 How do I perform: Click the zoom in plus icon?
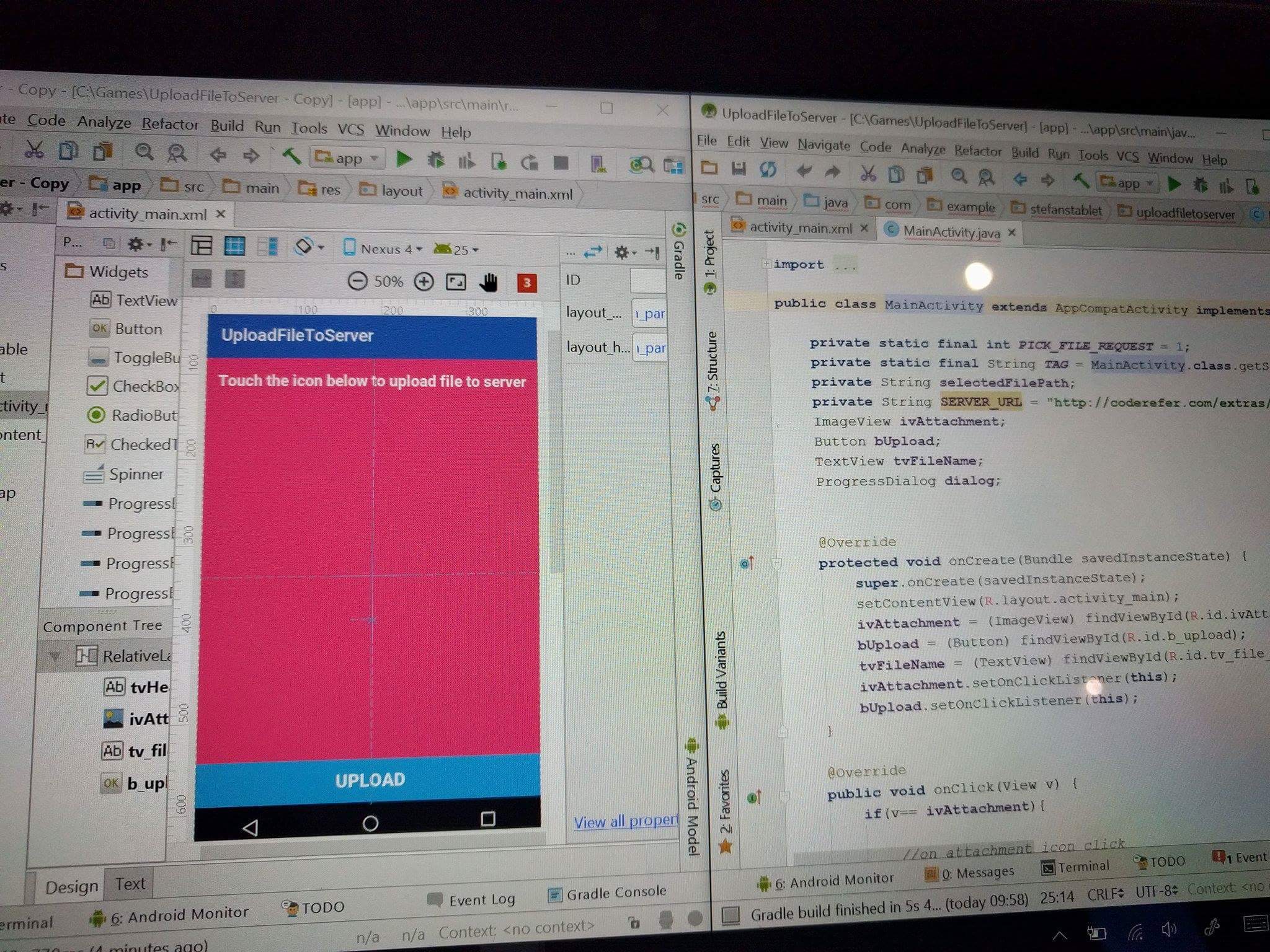click(424, 282)
